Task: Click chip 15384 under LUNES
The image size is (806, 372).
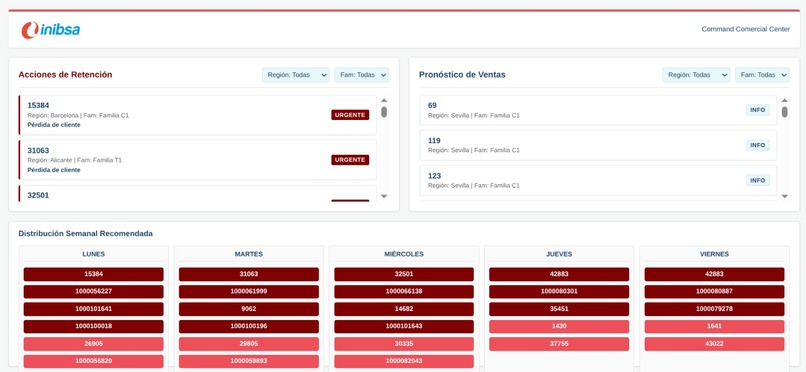Action: [94, 274]
